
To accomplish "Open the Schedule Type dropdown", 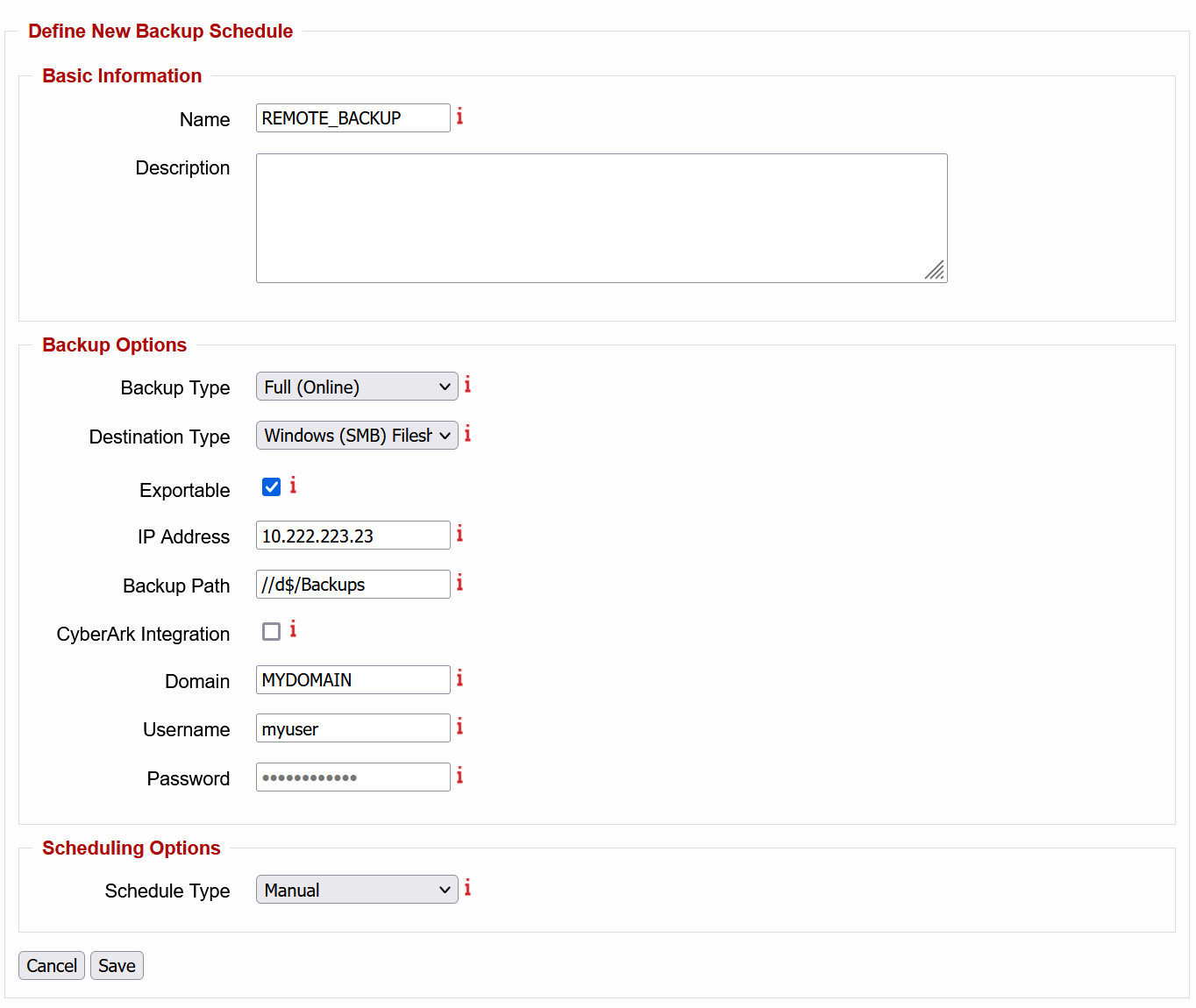I will 356,889.
